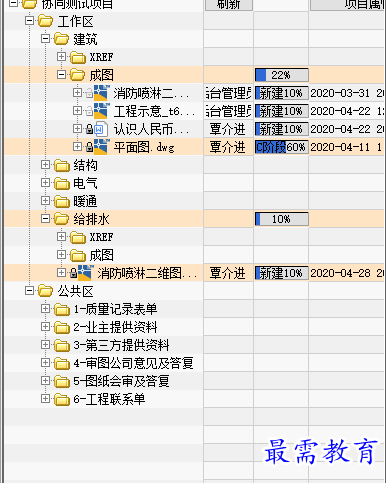The width and height of the screenshot is (386, 483).
Task: Click the 暖通 folder icon
Action: [61, 201]
